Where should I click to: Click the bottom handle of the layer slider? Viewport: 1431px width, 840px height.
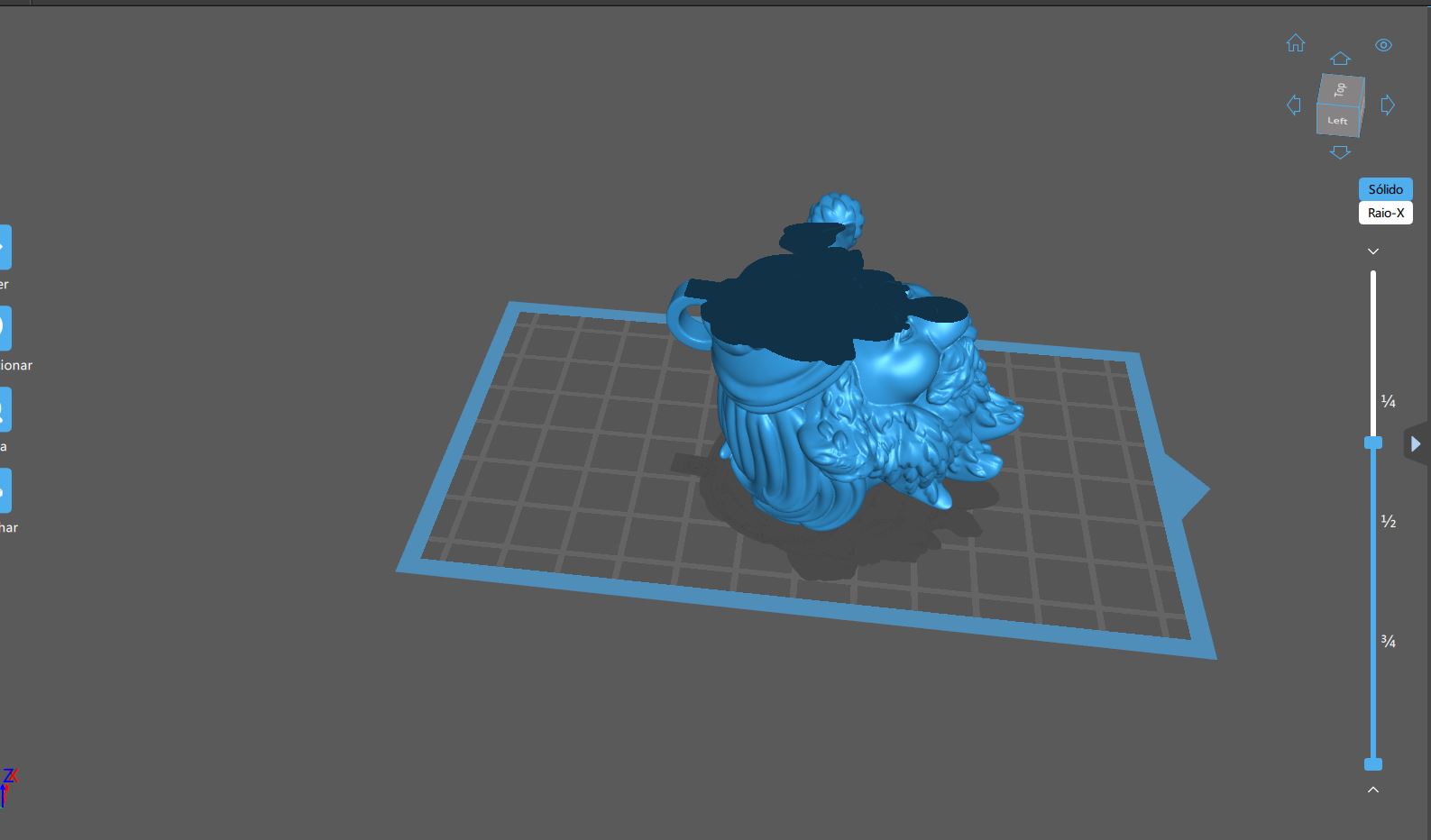click(1373, 764)
